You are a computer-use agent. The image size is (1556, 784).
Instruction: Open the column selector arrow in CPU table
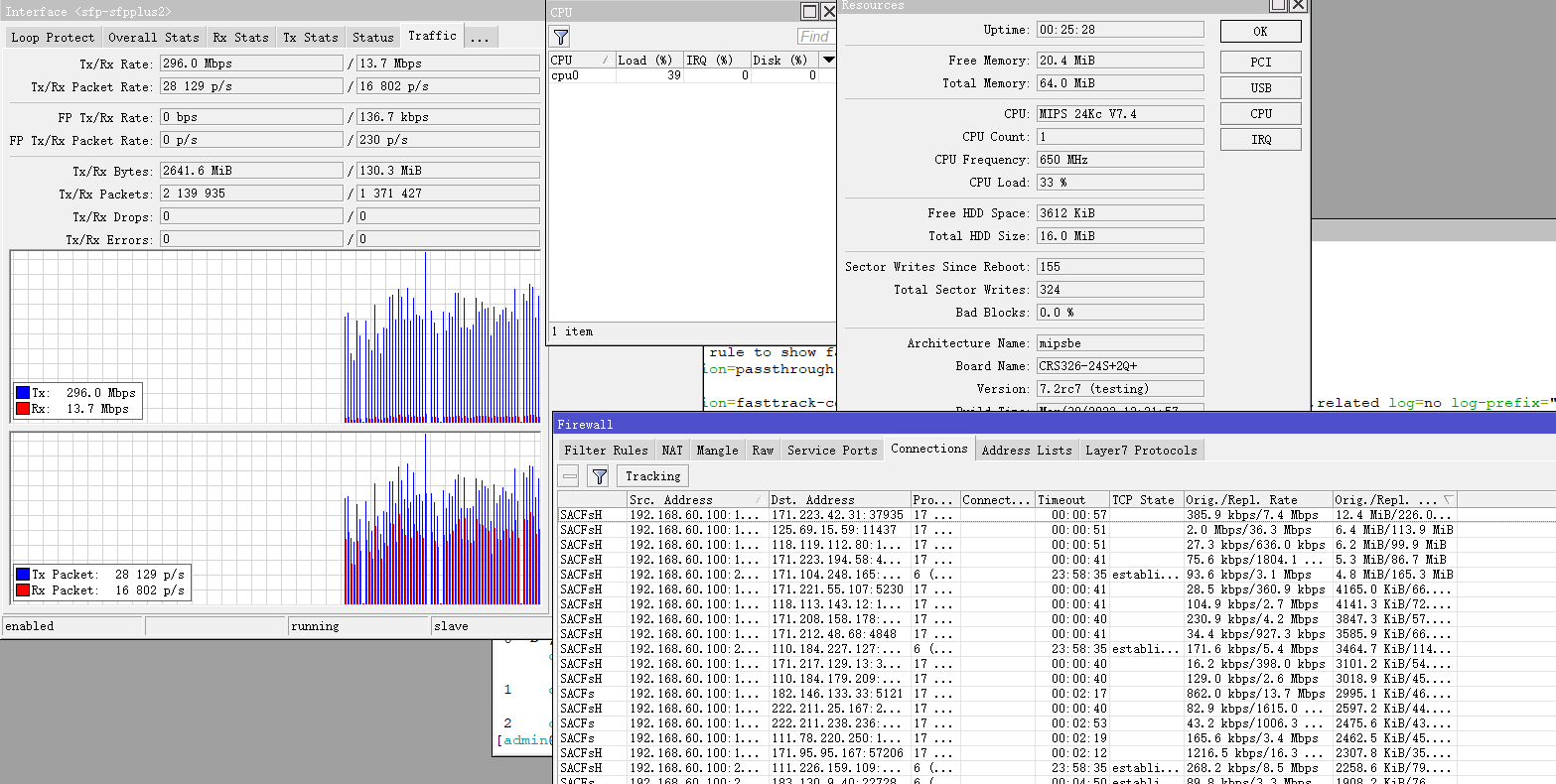827,61
